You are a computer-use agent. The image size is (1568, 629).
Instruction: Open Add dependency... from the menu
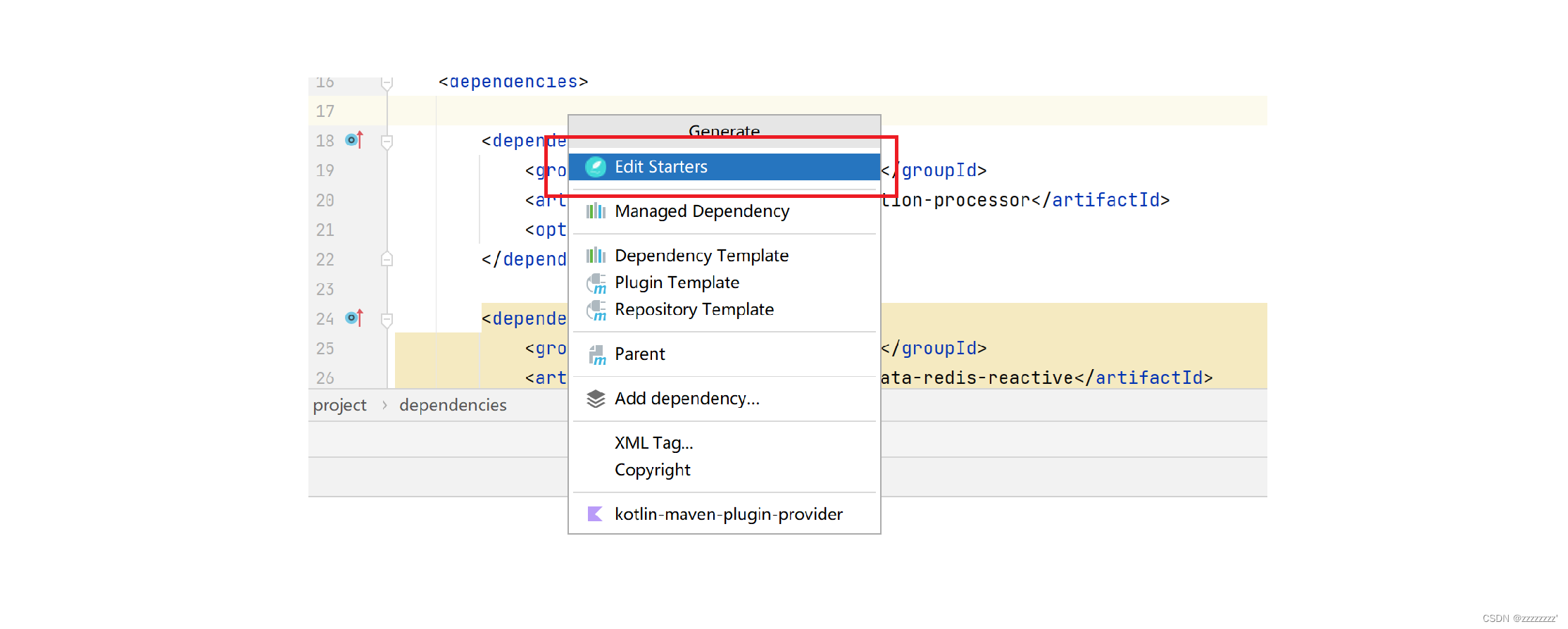pos(724,399)
